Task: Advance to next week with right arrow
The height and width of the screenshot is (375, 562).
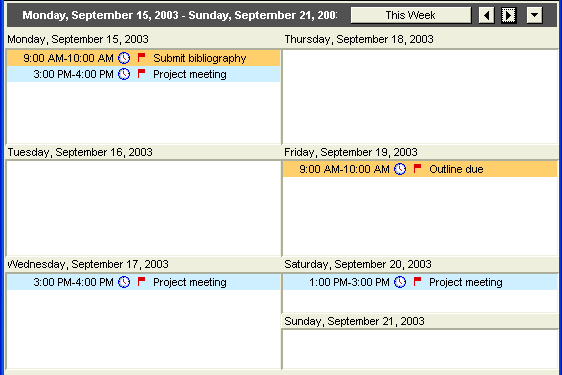Action: pos(509,15)
